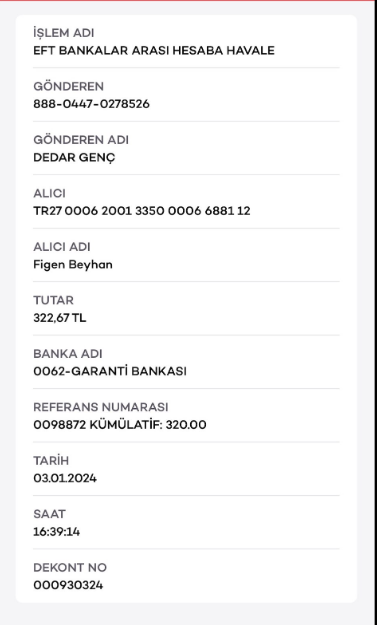The width and height of the screenshot is (377, 625).
Task: Click the SAAT label
Action: point(49,514)
